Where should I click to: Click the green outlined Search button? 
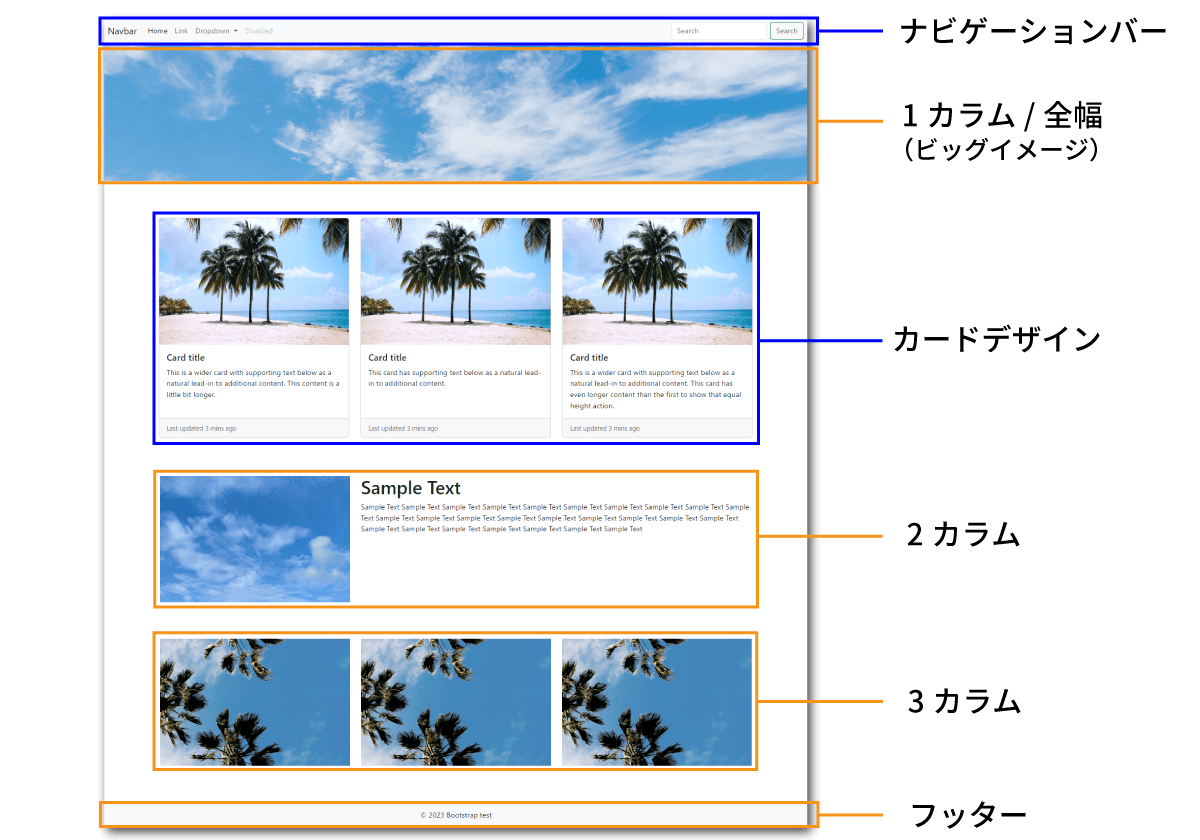(x=787, y=31)
